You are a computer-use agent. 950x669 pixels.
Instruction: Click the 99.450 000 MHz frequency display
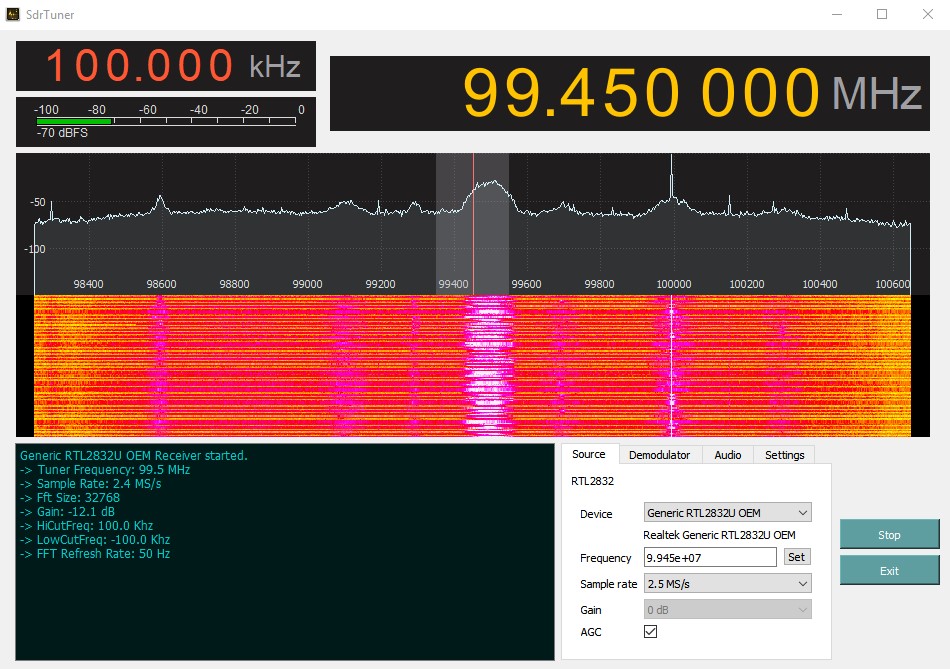629,93
